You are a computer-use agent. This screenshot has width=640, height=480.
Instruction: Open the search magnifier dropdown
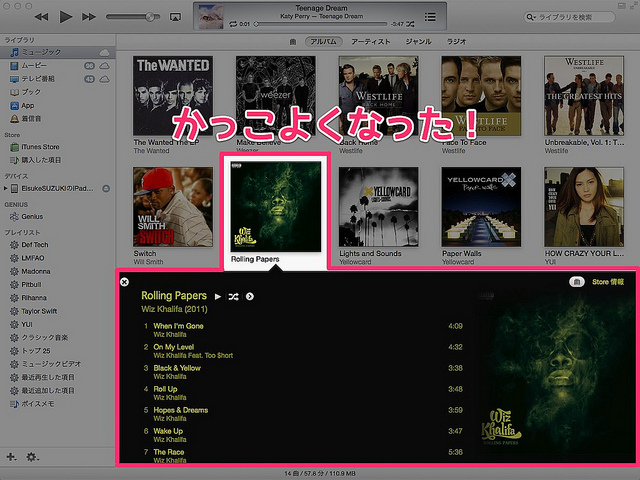(531, 17)
